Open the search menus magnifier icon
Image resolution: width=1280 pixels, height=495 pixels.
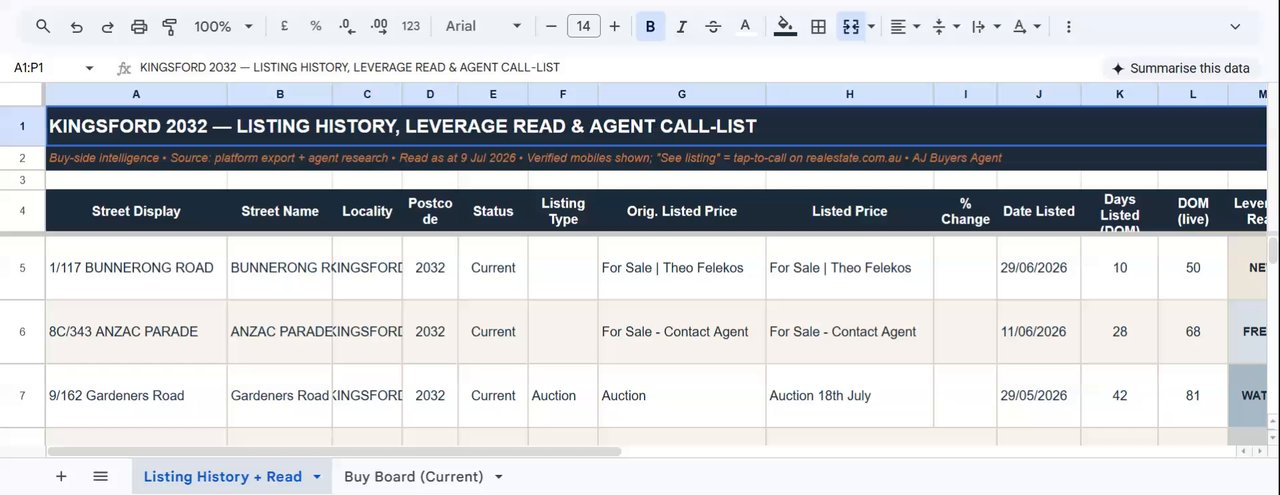(43, 27)
